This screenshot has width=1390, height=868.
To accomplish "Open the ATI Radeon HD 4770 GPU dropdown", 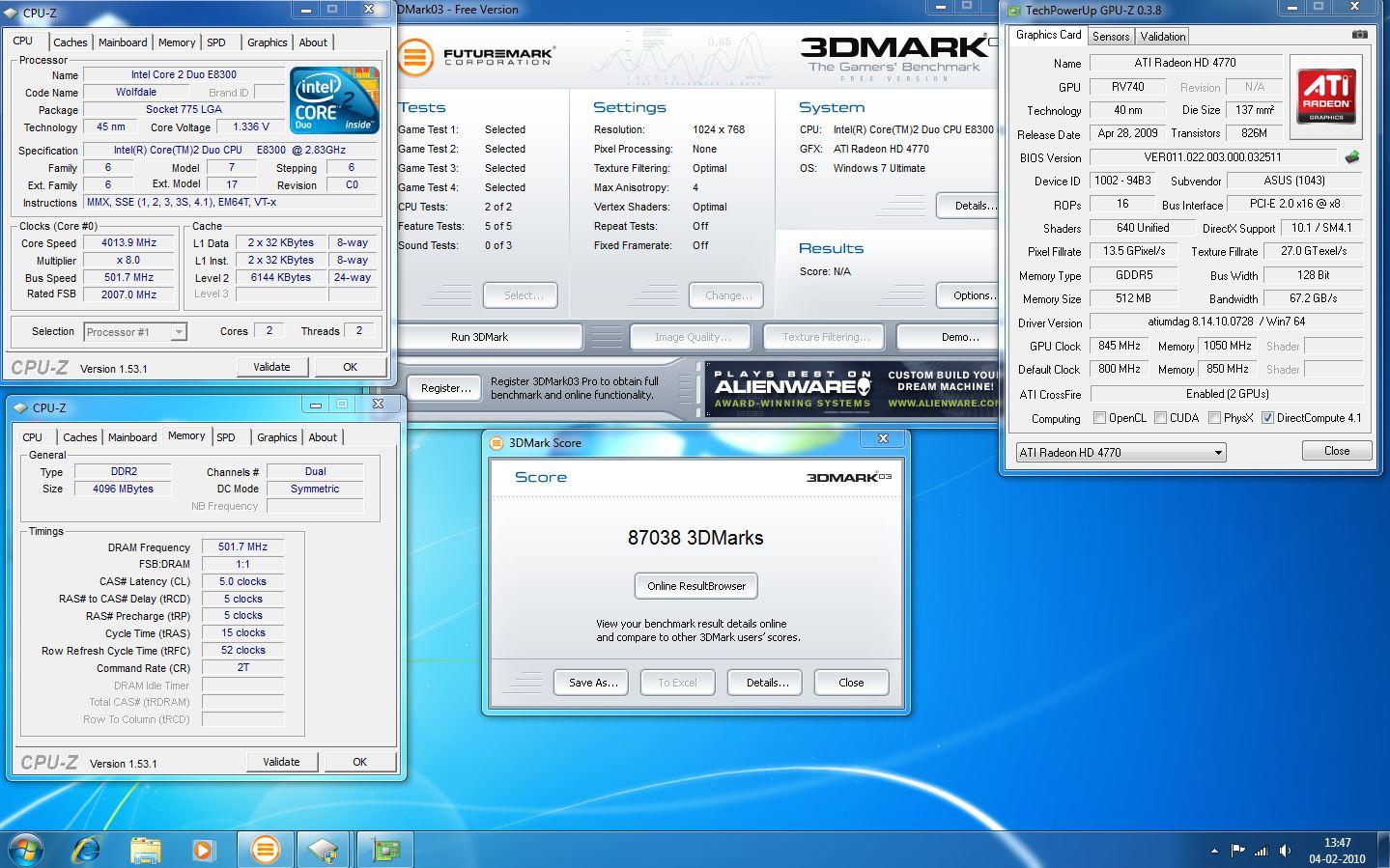I will pos(1121,452).
